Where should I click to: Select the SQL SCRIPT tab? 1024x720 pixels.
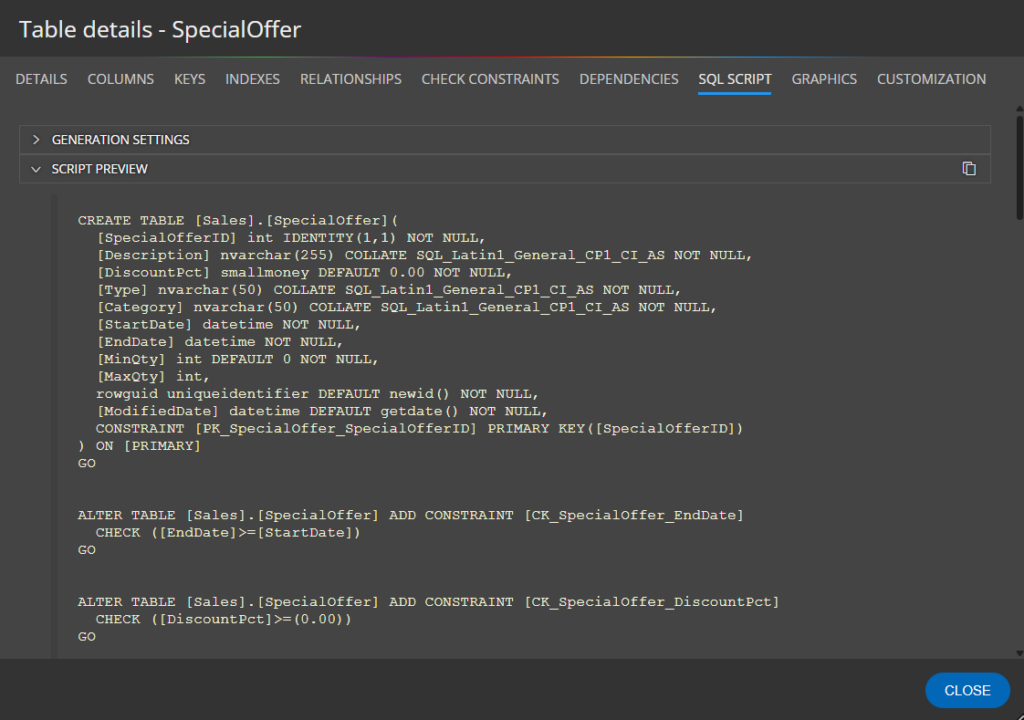(734, 79)
